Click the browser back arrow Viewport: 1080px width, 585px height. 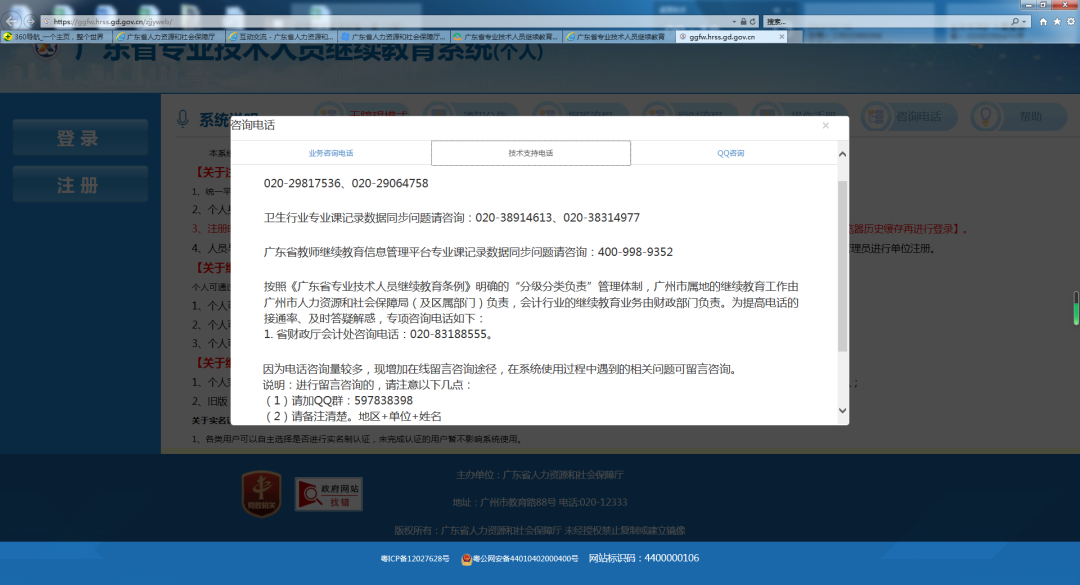(12, 21)
